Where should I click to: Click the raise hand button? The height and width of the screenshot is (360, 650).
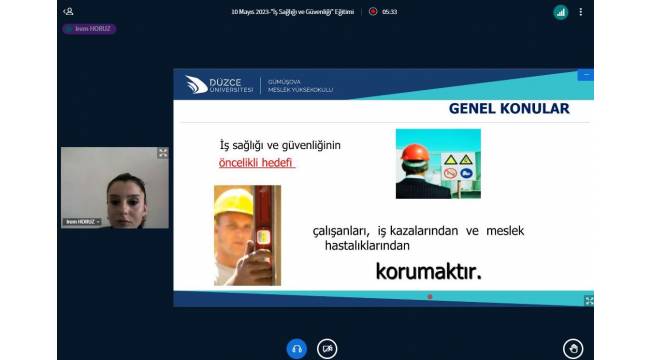[x=573, y=348]
